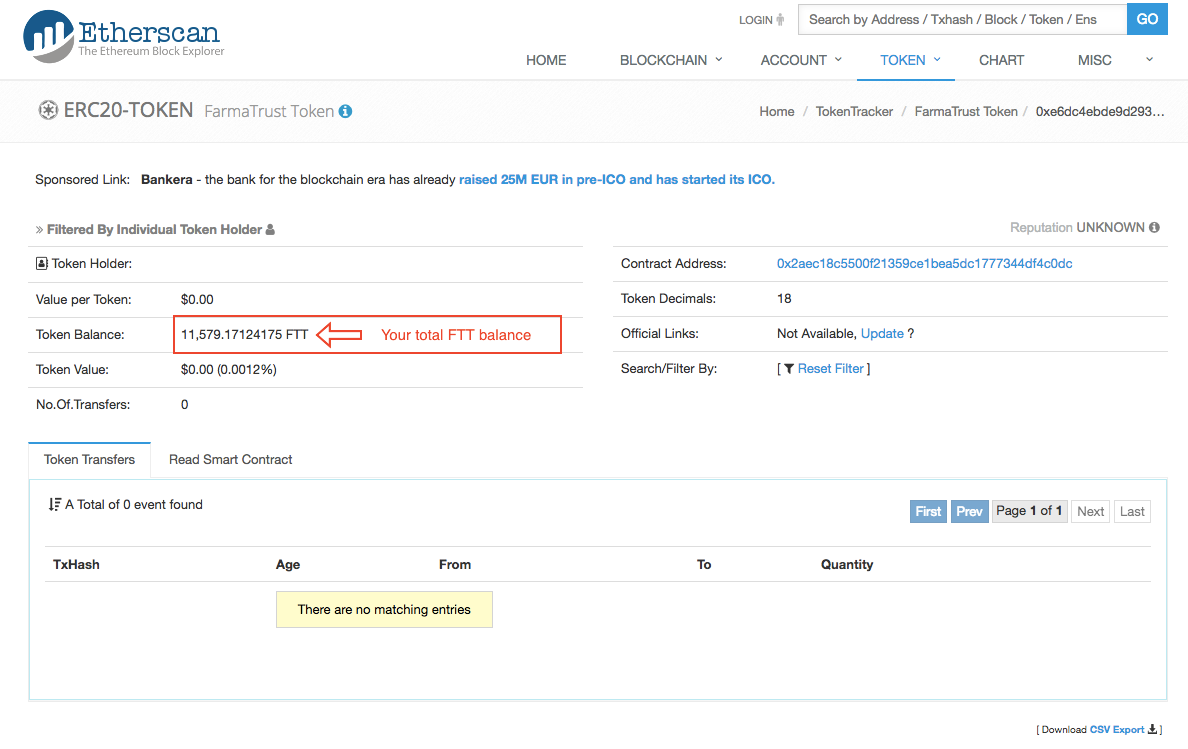Click the Page 1 of 1 indicator

(1029, 511)
